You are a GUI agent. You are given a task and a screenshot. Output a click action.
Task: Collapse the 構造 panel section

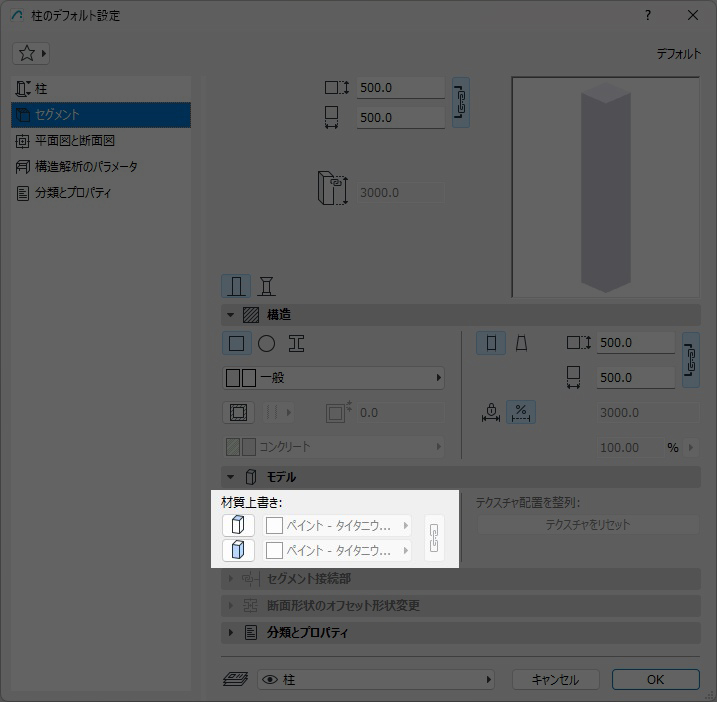[x=231, y=315]
